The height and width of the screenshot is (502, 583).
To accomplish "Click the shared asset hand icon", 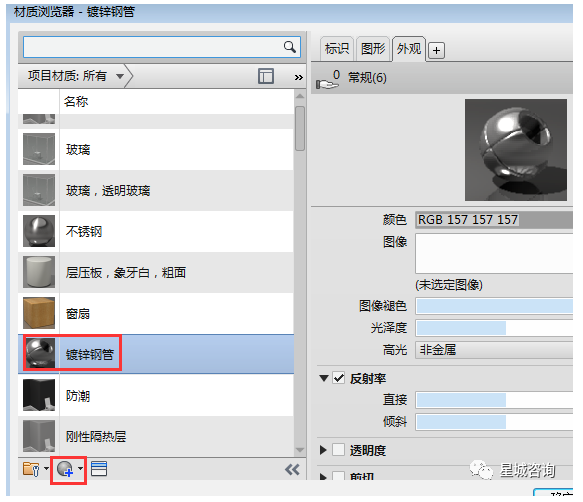I will point(328,80).
